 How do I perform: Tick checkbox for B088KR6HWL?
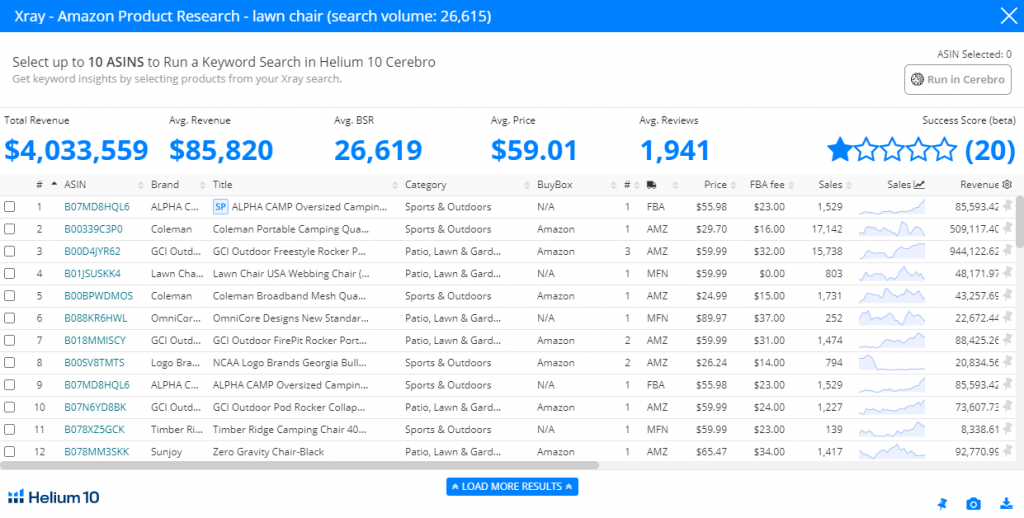click(x=10, y=318)
